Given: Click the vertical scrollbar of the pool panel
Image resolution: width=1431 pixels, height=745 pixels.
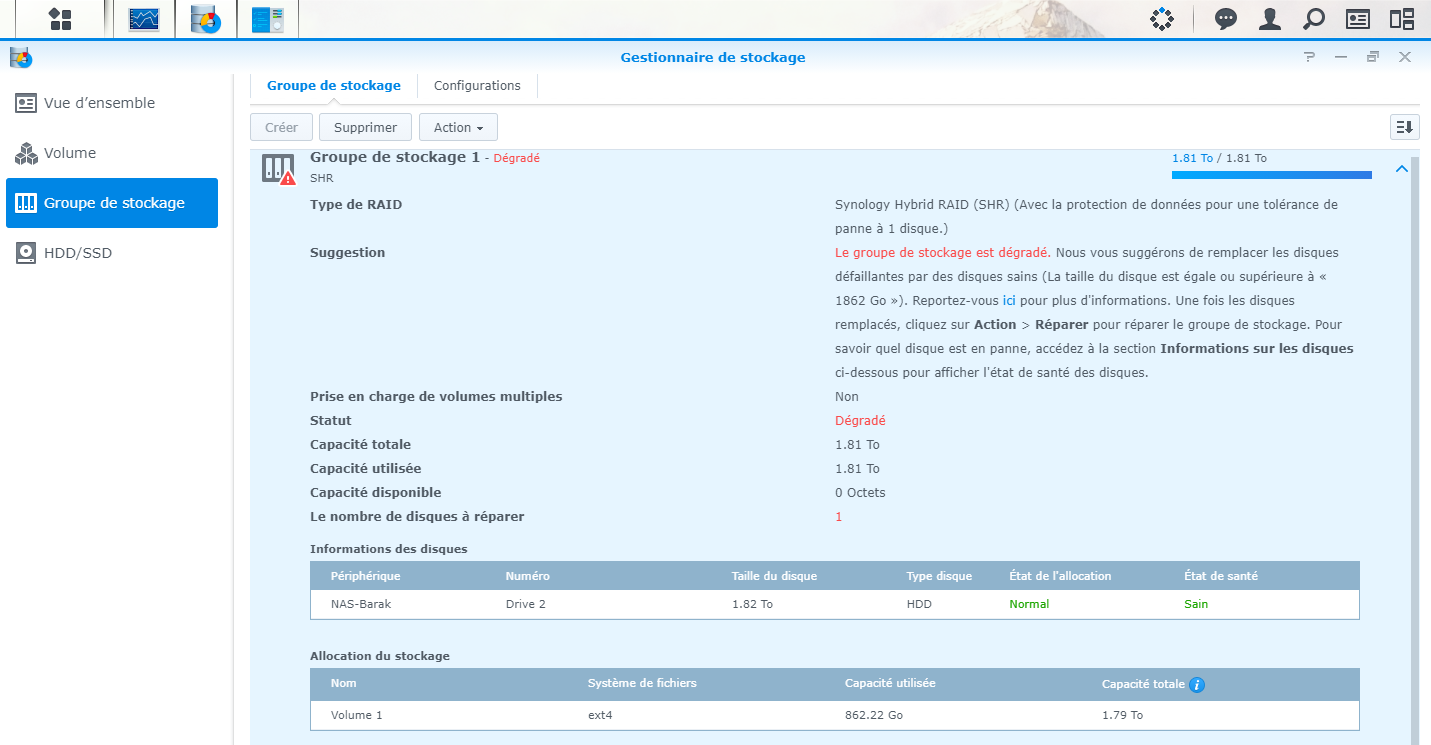Looking at the screenshot, I should [1417, 450].
